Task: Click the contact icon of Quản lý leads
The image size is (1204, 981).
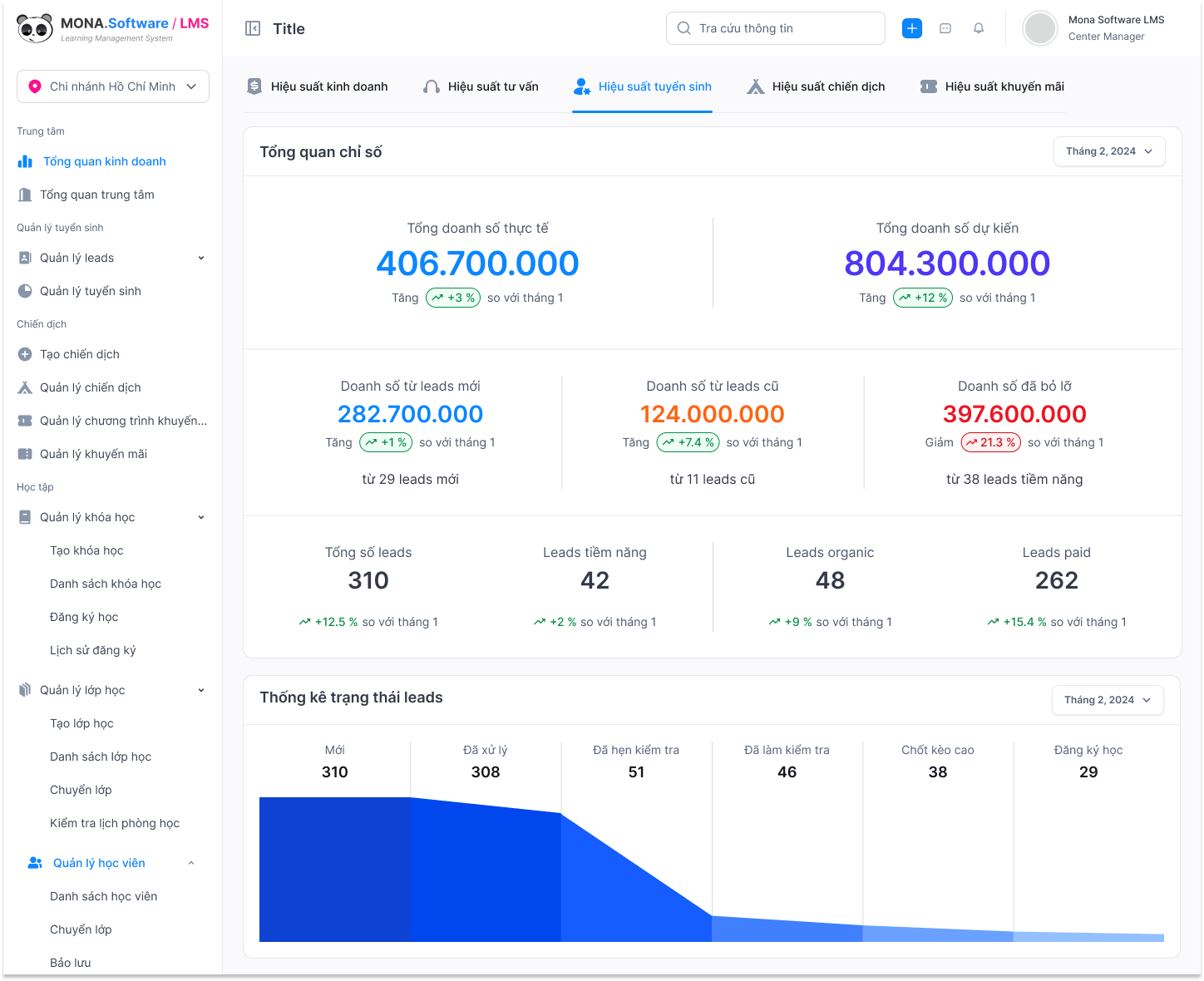Action: [x=25, y=258]
